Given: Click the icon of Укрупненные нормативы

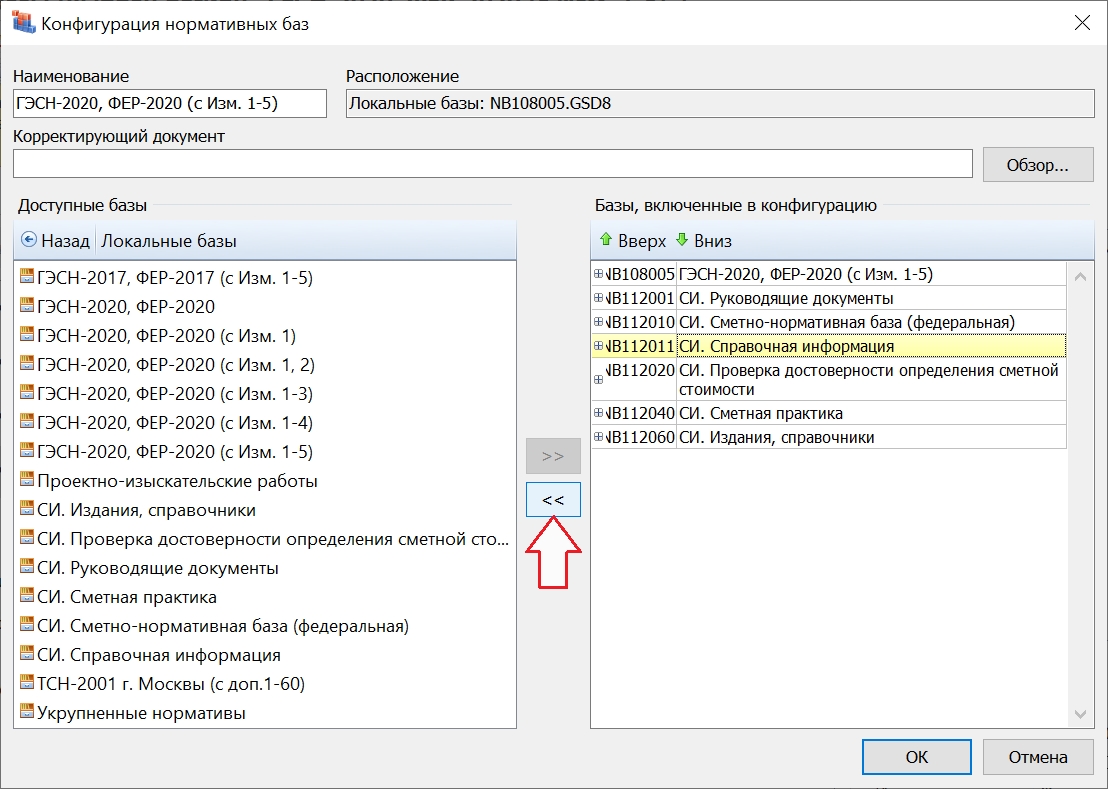Looking at the screenshot, I should (27, 711).
